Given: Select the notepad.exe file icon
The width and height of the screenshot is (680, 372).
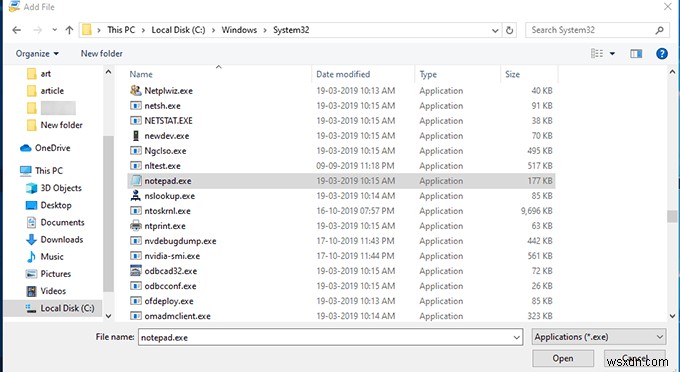Looking at the screenshot, I should tap(136, 180).
